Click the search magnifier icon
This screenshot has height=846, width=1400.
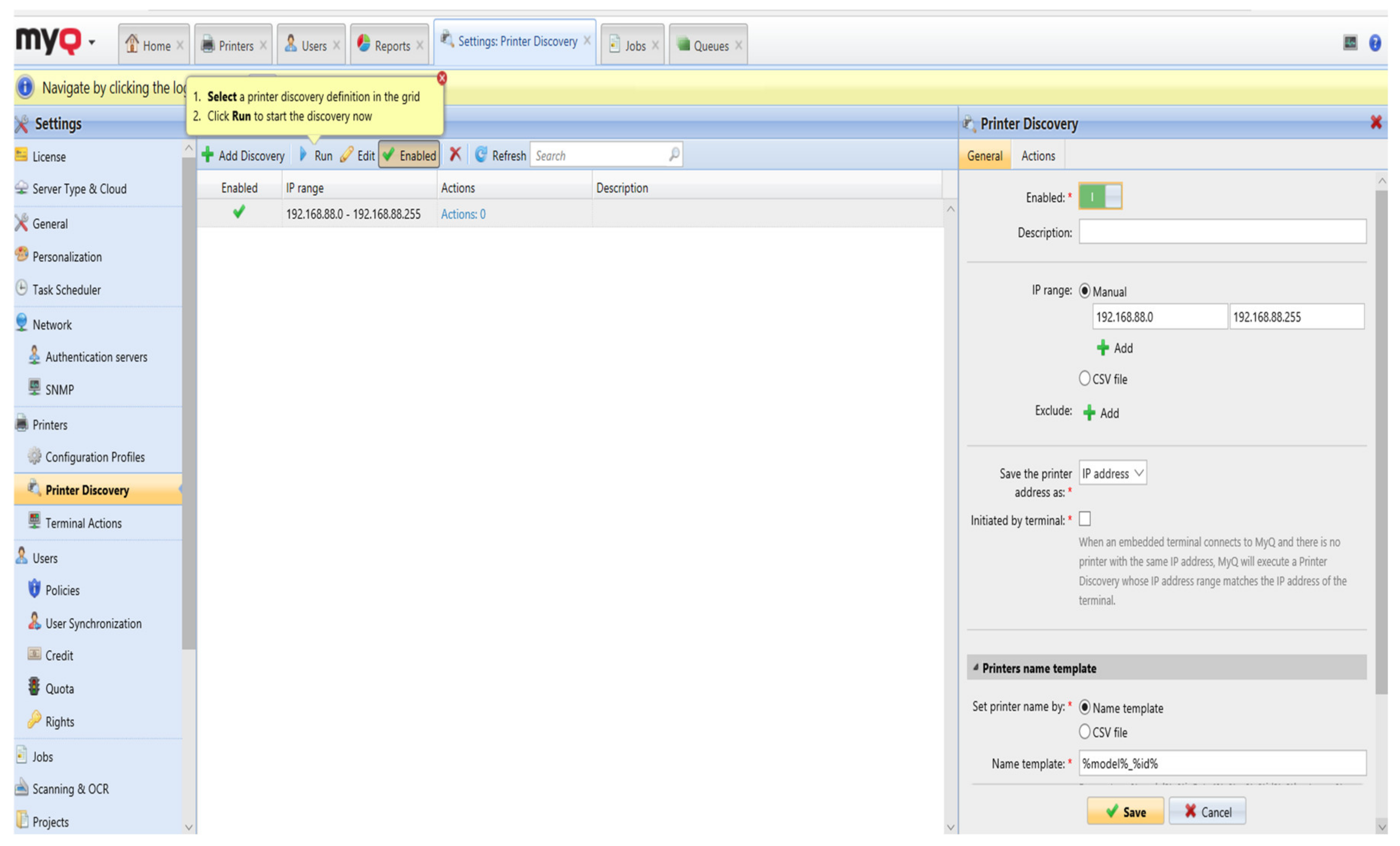click(674, 155)
